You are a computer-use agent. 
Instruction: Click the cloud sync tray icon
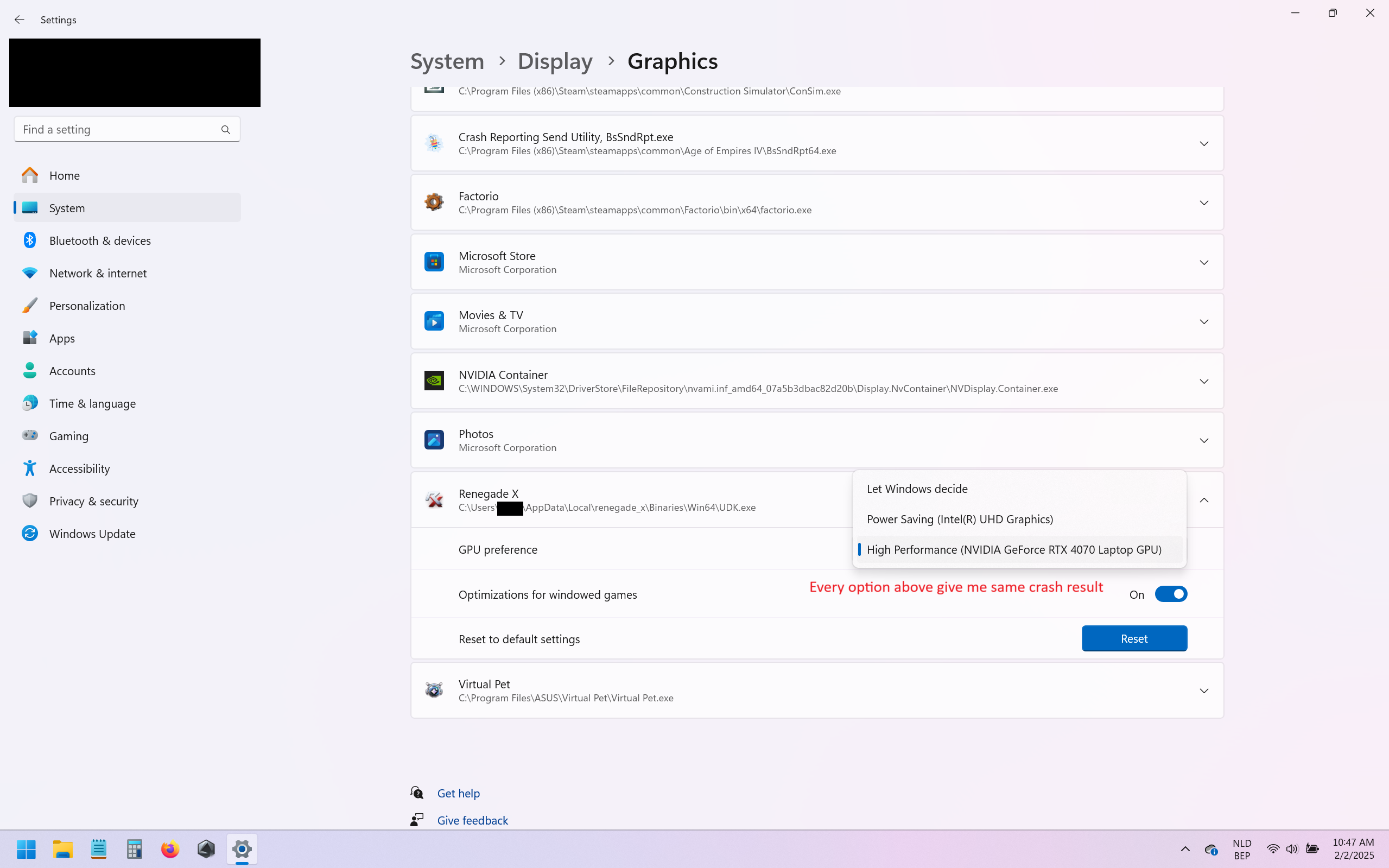tap(1211, 849)
